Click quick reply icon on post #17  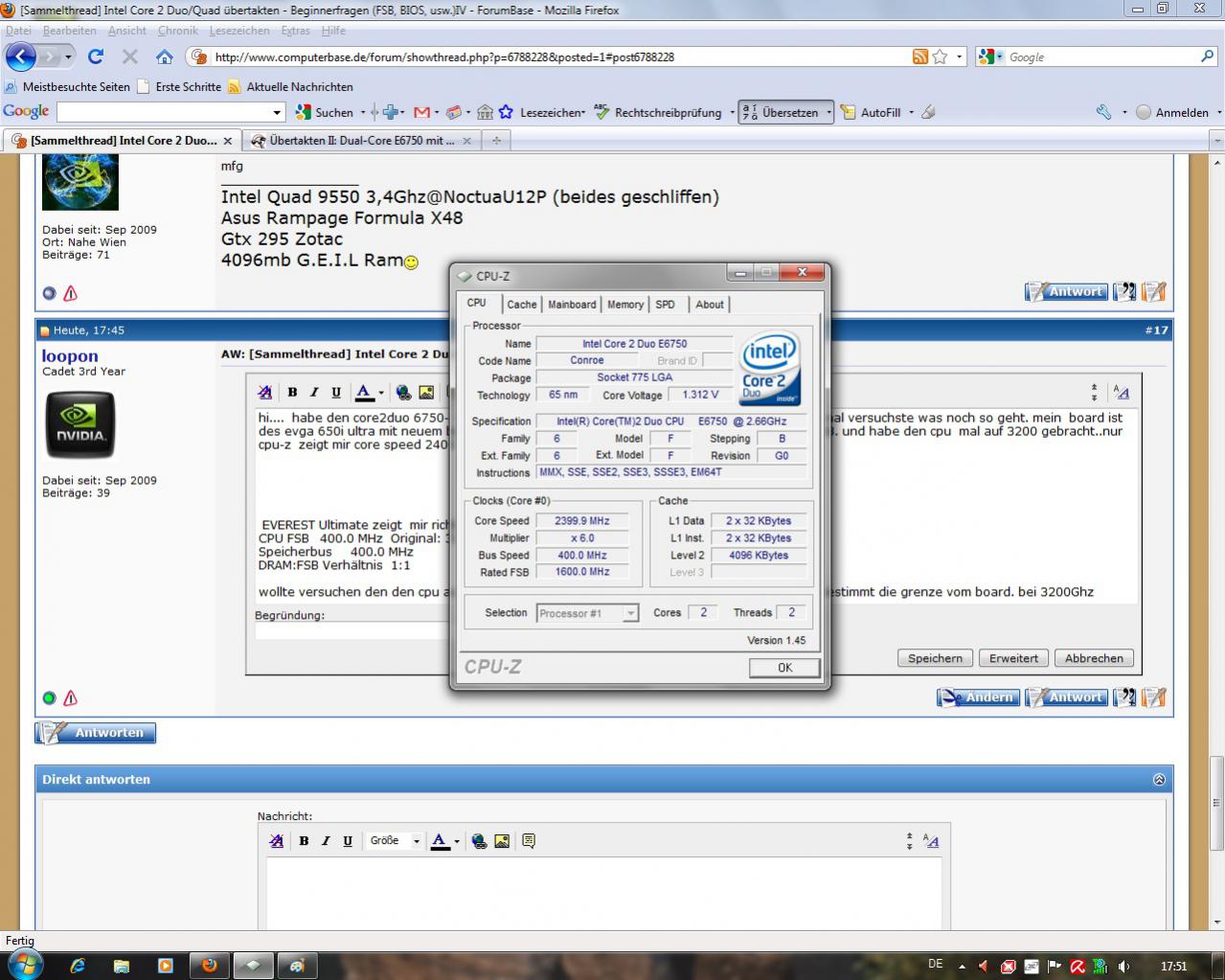click(x=1153, y=697)
